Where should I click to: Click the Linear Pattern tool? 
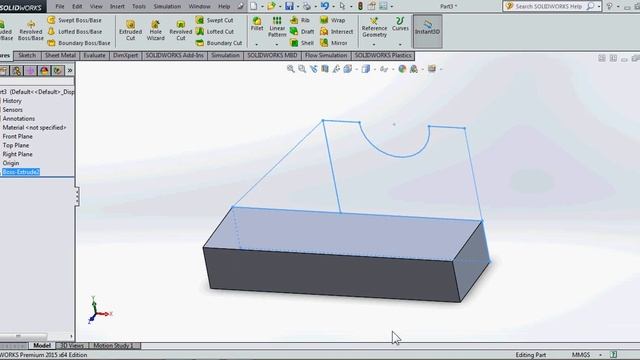(277, 27)
